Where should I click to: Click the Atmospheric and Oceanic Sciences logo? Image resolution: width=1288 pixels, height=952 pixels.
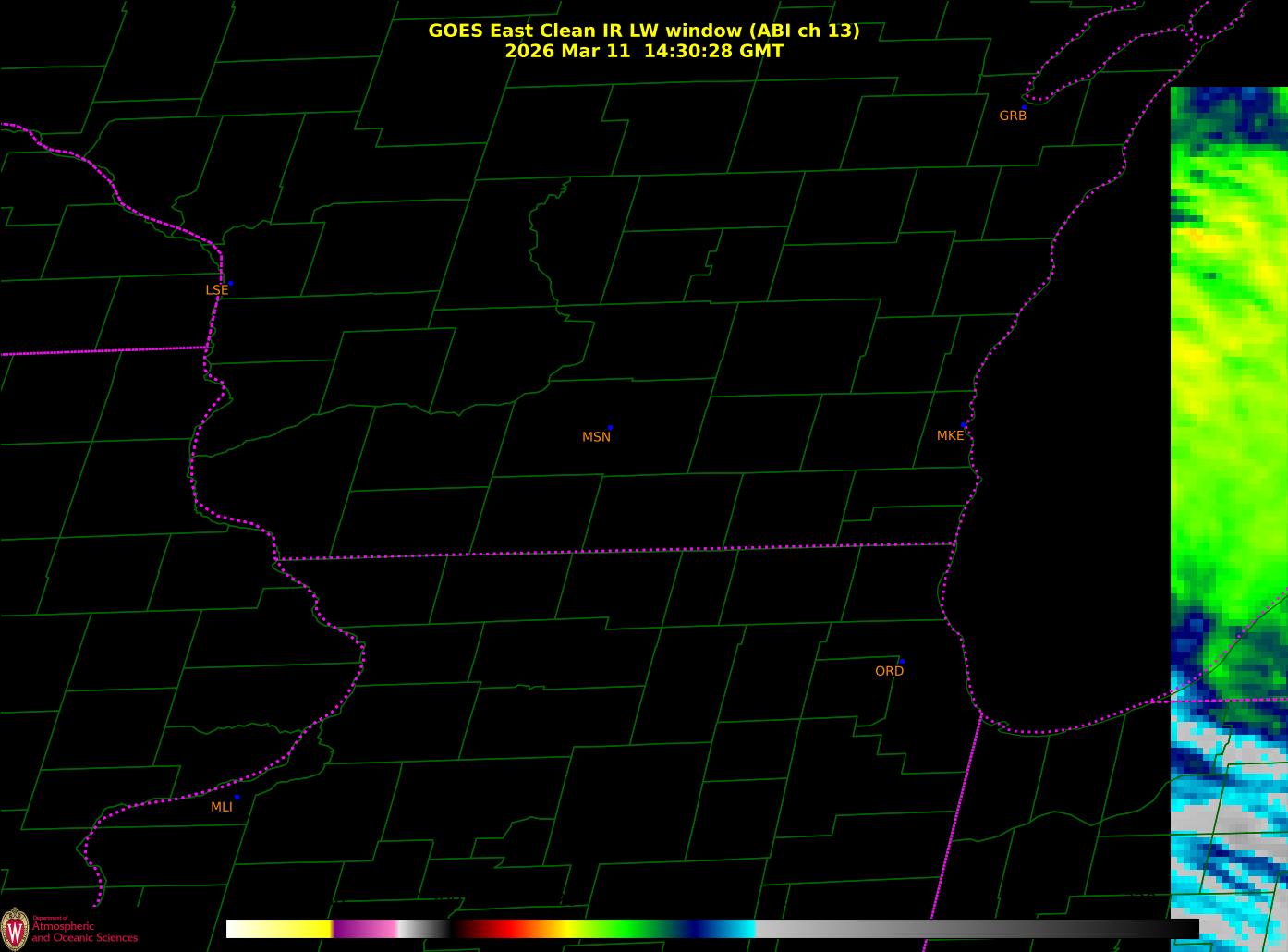point(69,927)
